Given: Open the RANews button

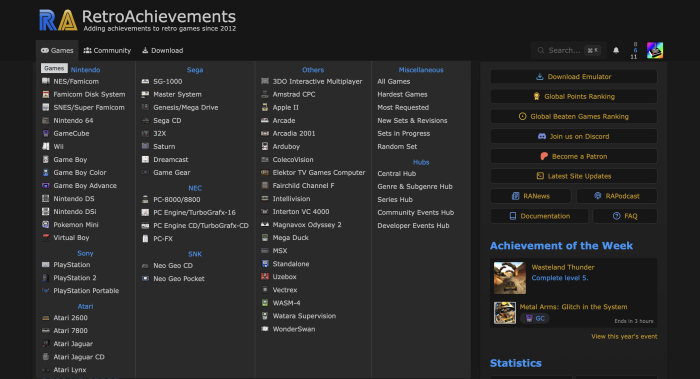Looking at the screenshot, I should [531, 196].
